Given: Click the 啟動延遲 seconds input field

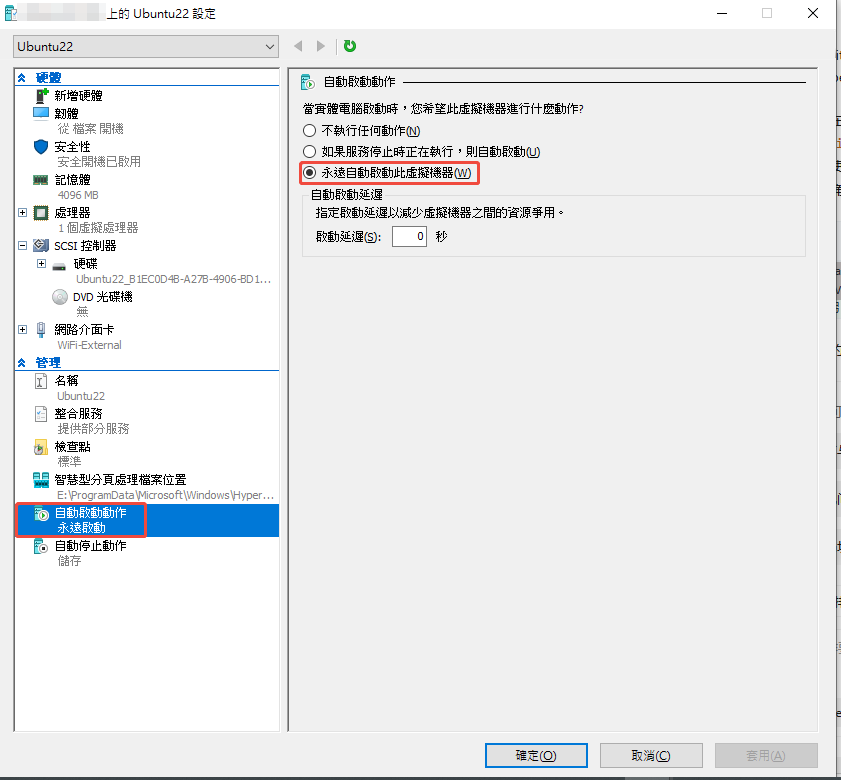Looking at the screenshot, I should coord(409,237).
